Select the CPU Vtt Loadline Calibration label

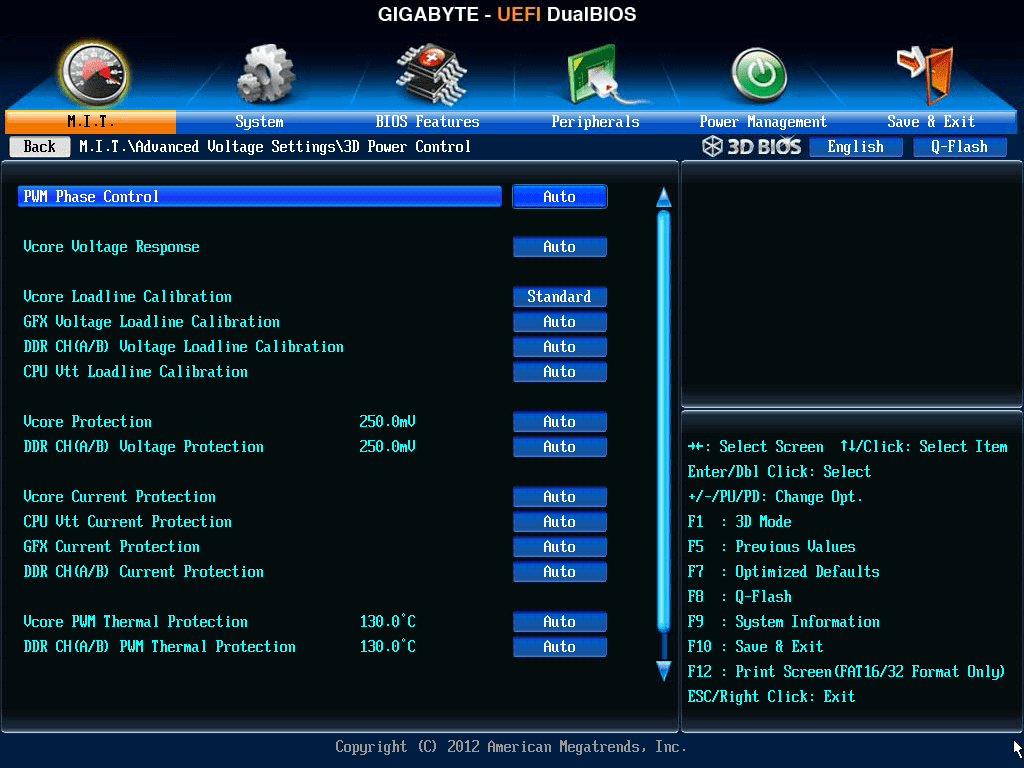pos(135,372)
